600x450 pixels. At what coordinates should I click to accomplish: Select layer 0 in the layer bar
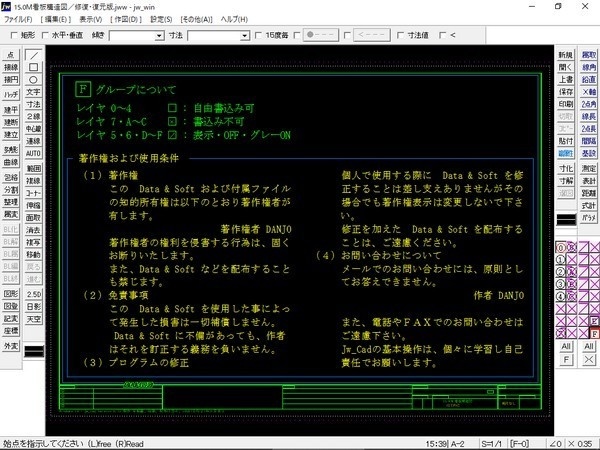tap(561, 248)
